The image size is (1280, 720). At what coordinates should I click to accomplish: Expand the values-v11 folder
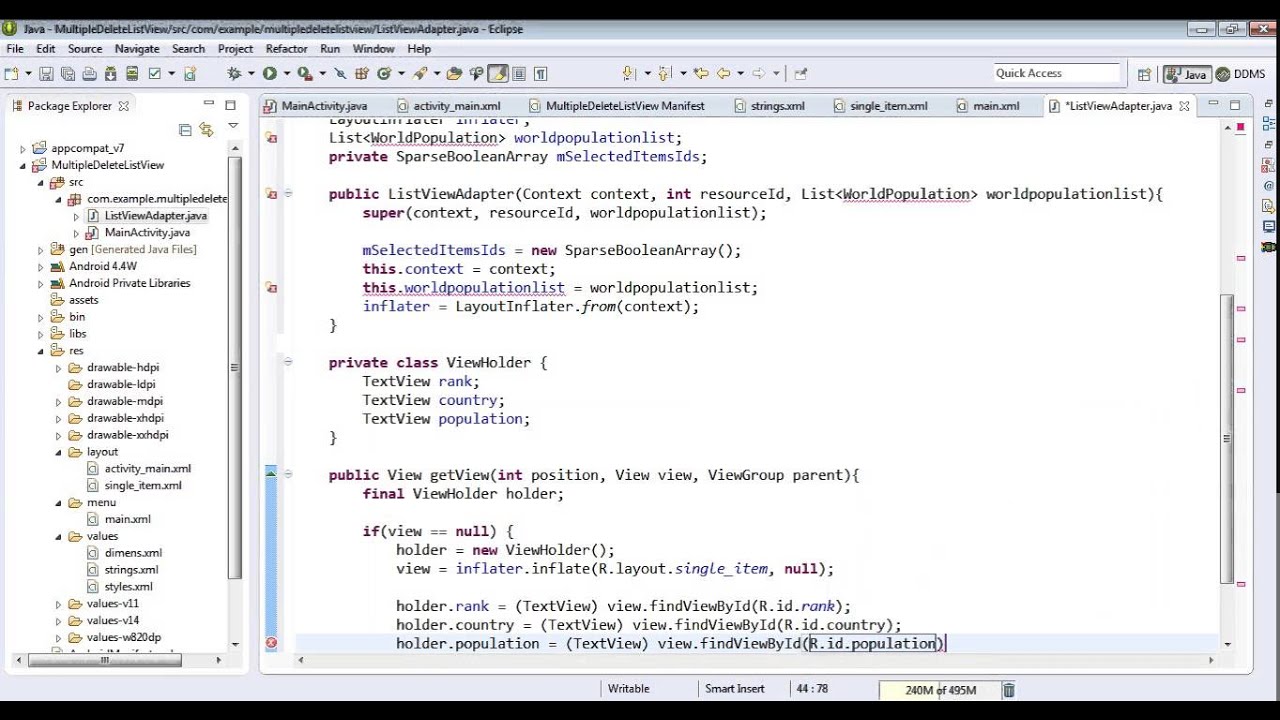(x=59, y=604)
